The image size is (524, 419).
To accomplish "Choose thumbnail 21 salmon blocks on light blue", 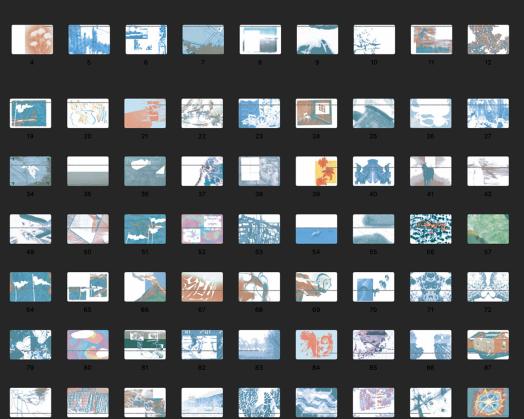I will pos(145,113).
